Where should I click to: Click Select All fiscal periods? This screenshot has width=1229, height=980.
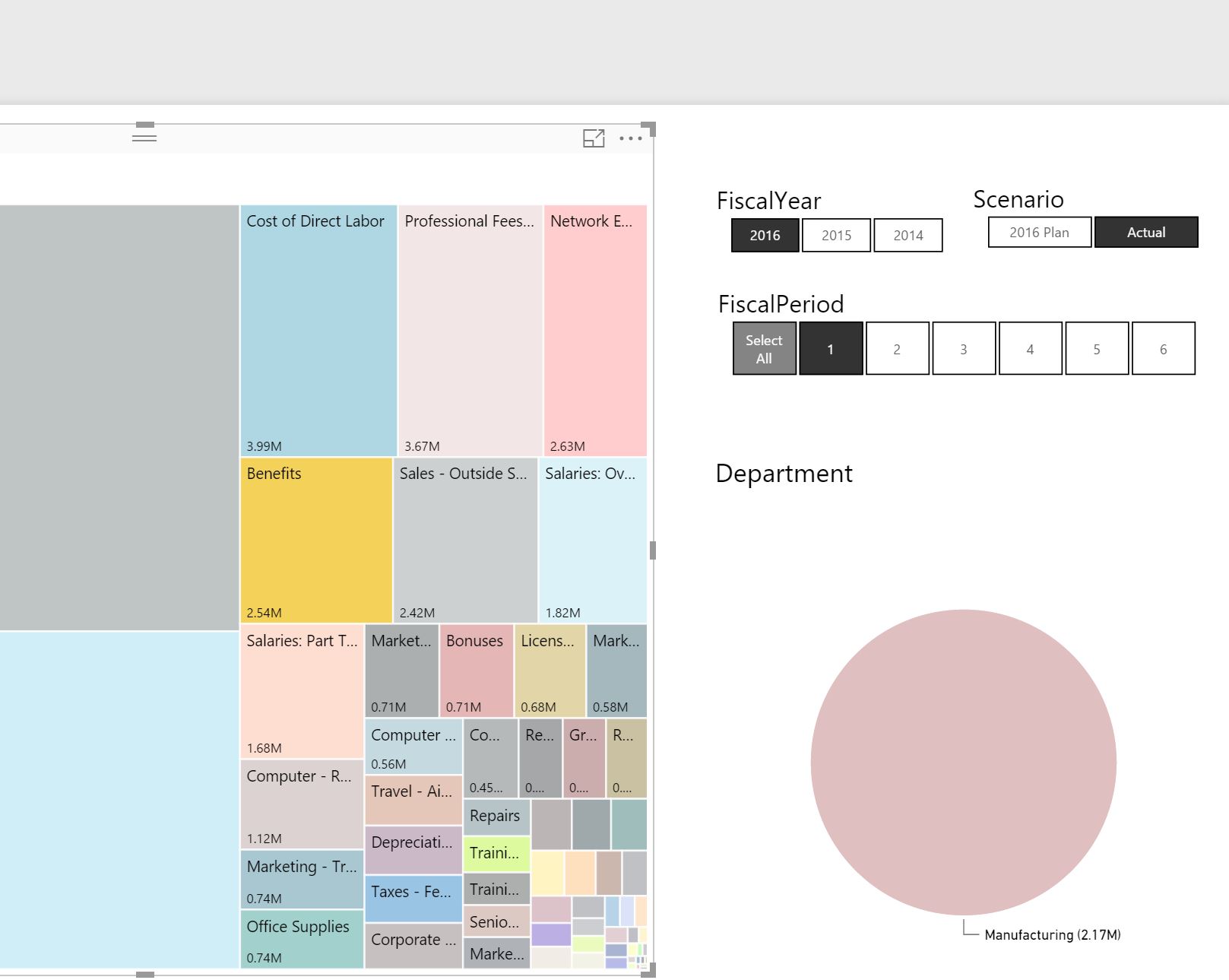pyautogui.click(x=765, y=349)
